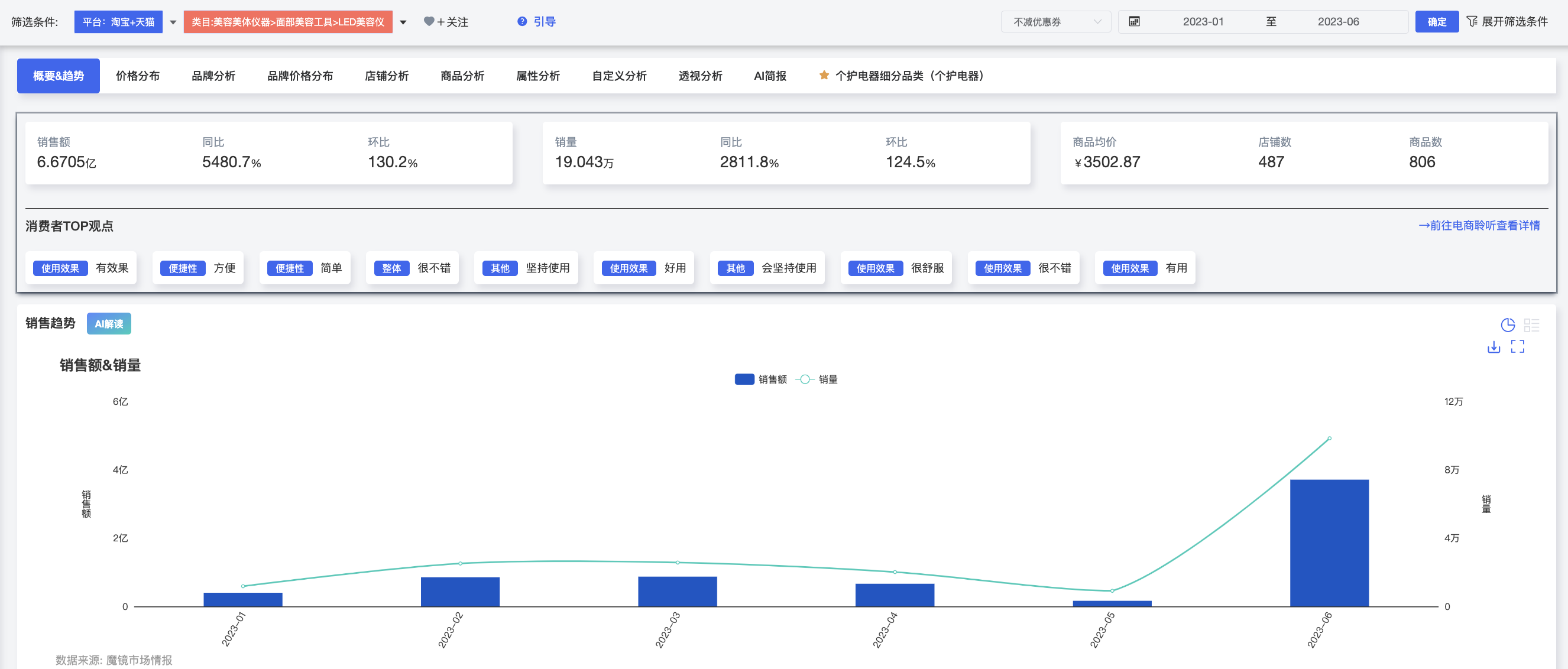Click the calendar icon in date range
Image resolution: width=1568 pixels, height=669 pixels.
click(1134, 22)
